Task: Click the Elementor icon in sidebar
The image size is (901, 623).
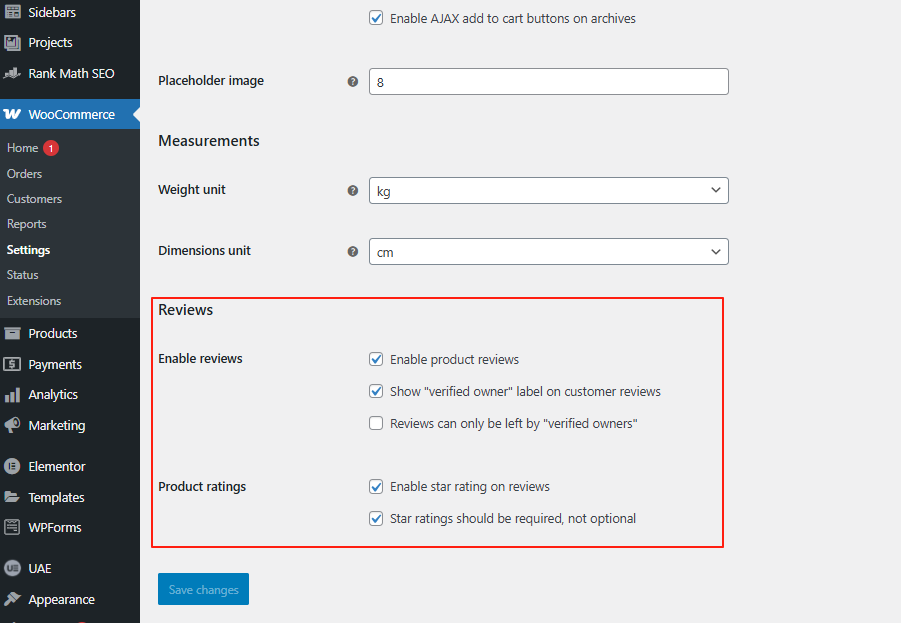Action: point(12,466)
